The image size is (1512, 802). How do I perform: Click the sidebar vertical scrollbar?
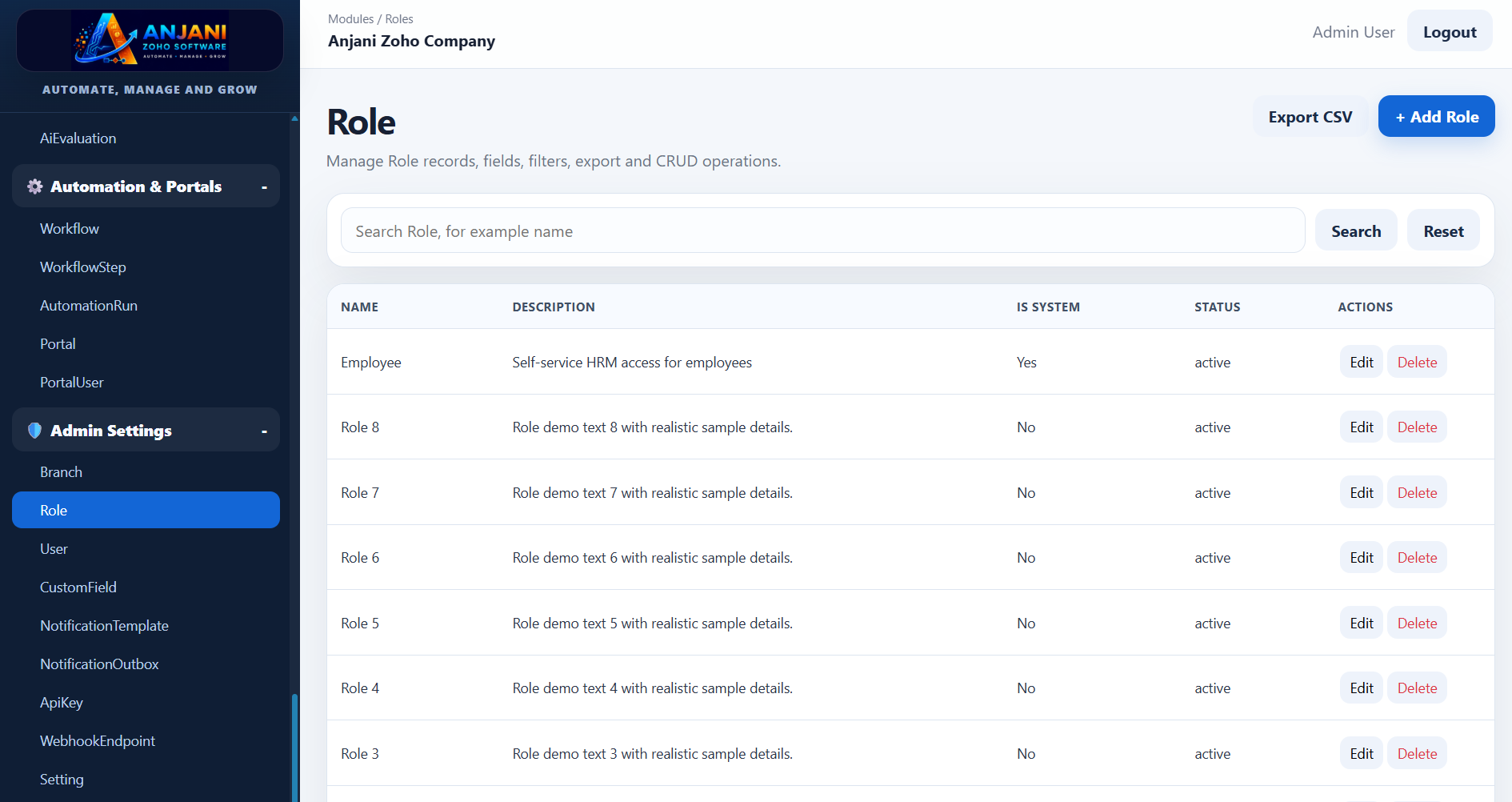pos(294,748)
